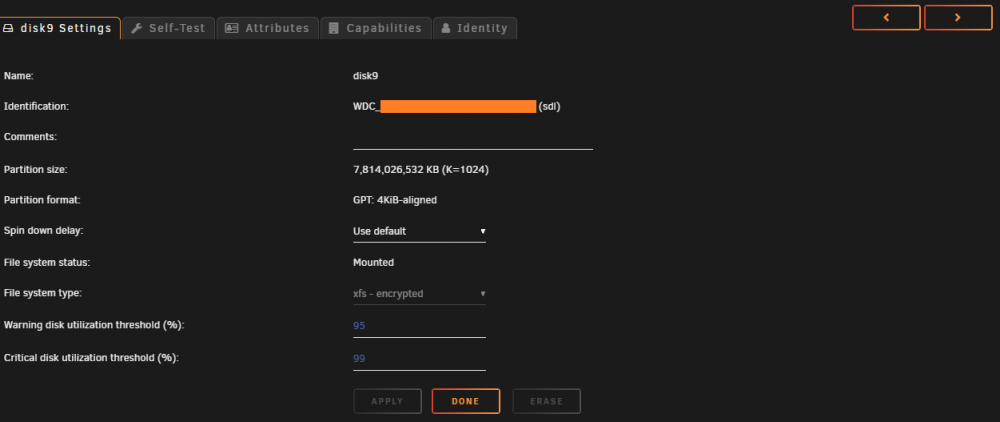Image resolution: width=1000 pixels, height=422 pixels.
Task: Open the disk9 Settings tab
Action: [60, 28]
